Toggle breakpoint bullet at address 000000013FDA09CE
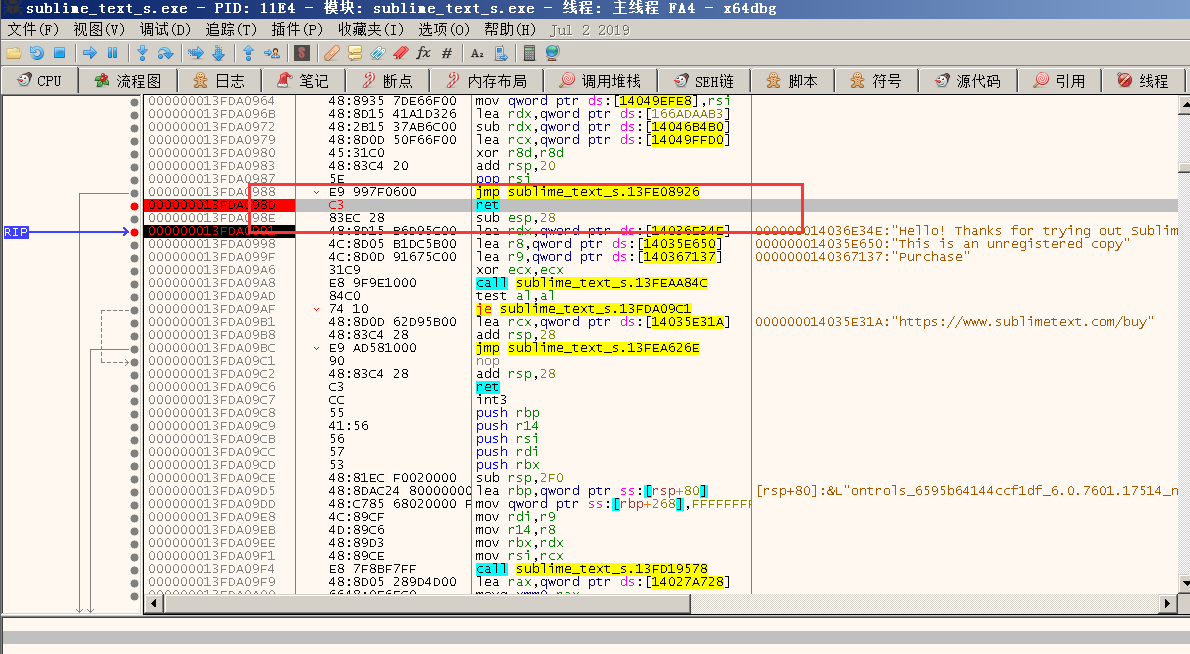Screen dimensions: 1190x654 (134, 479)
